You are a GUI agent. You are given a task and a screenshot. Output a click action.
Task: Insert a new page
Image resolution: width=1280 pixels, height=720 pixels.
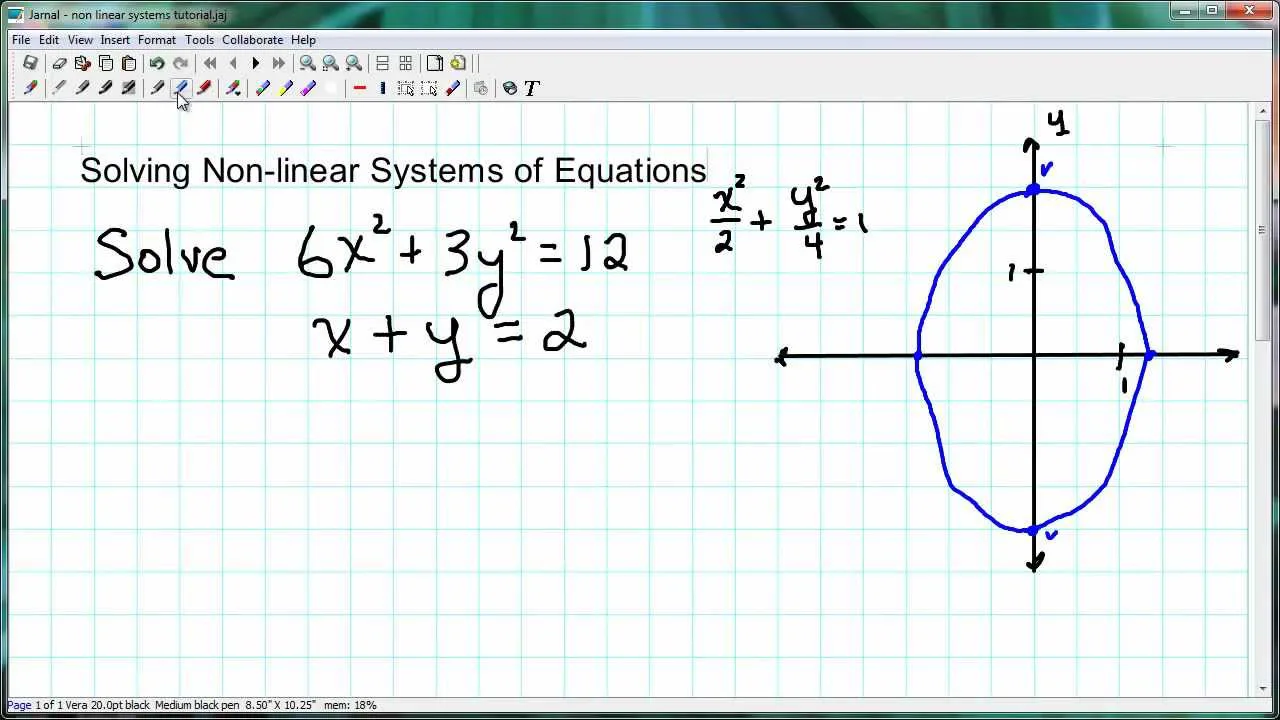(435, 63)
